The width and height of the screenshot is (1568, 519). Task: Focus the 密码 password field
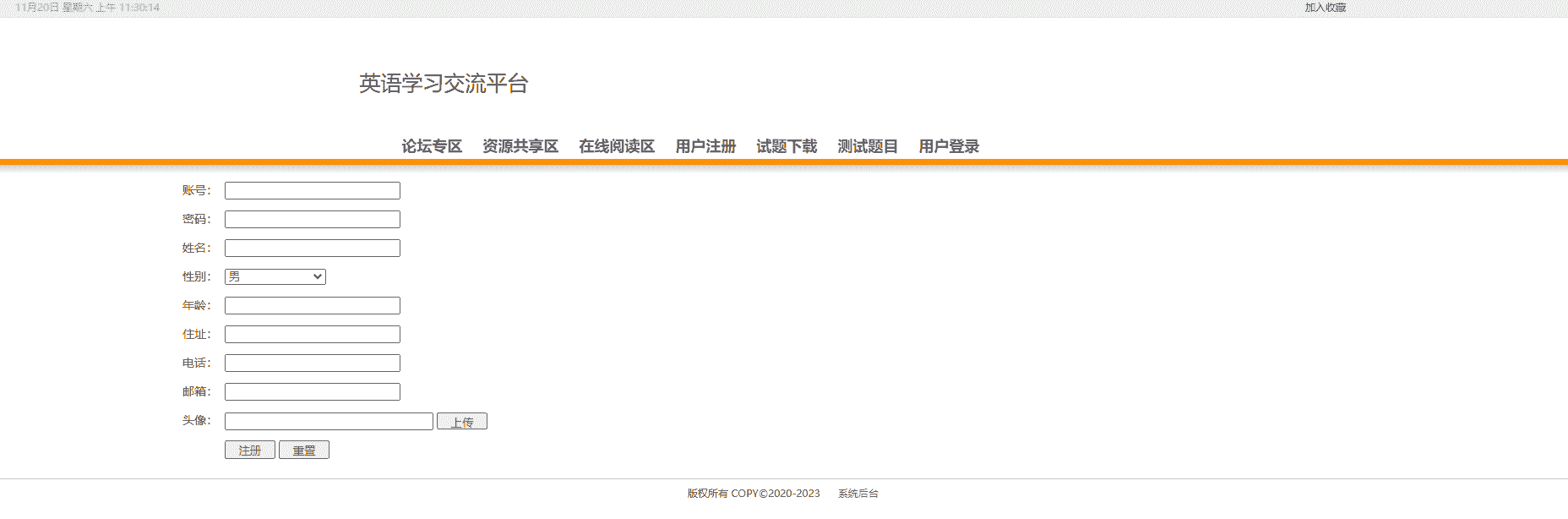tap(313, 220)
